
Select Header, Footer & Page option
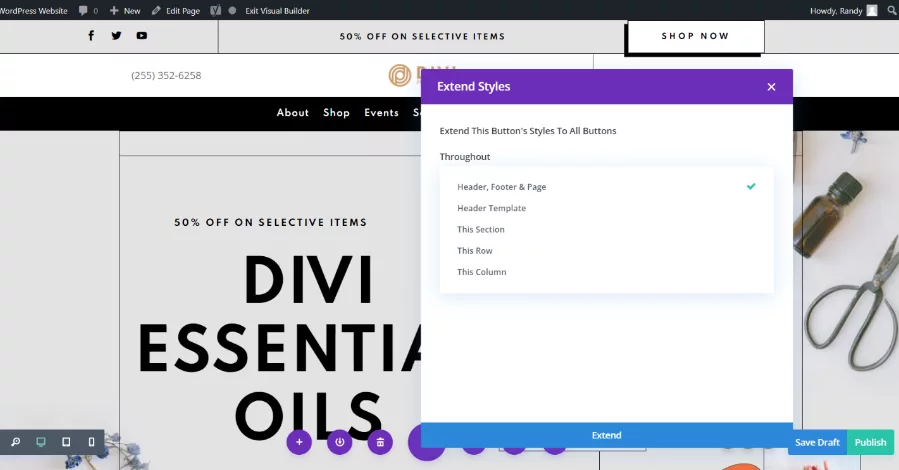point(607,187)
